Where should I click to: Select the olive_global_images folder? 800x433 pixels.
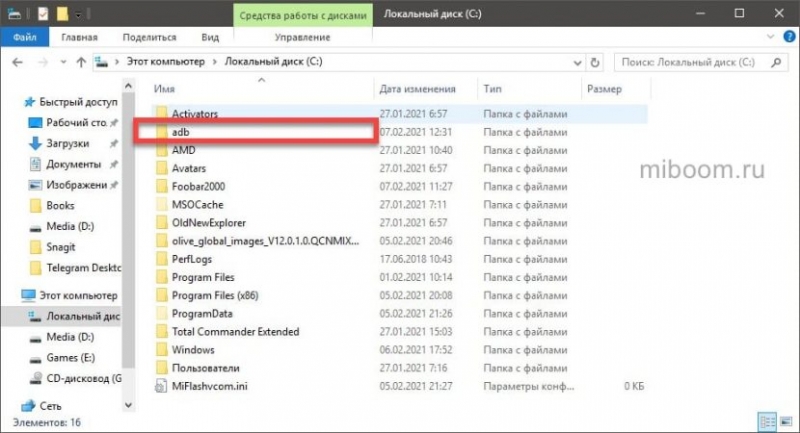point(265,241)
